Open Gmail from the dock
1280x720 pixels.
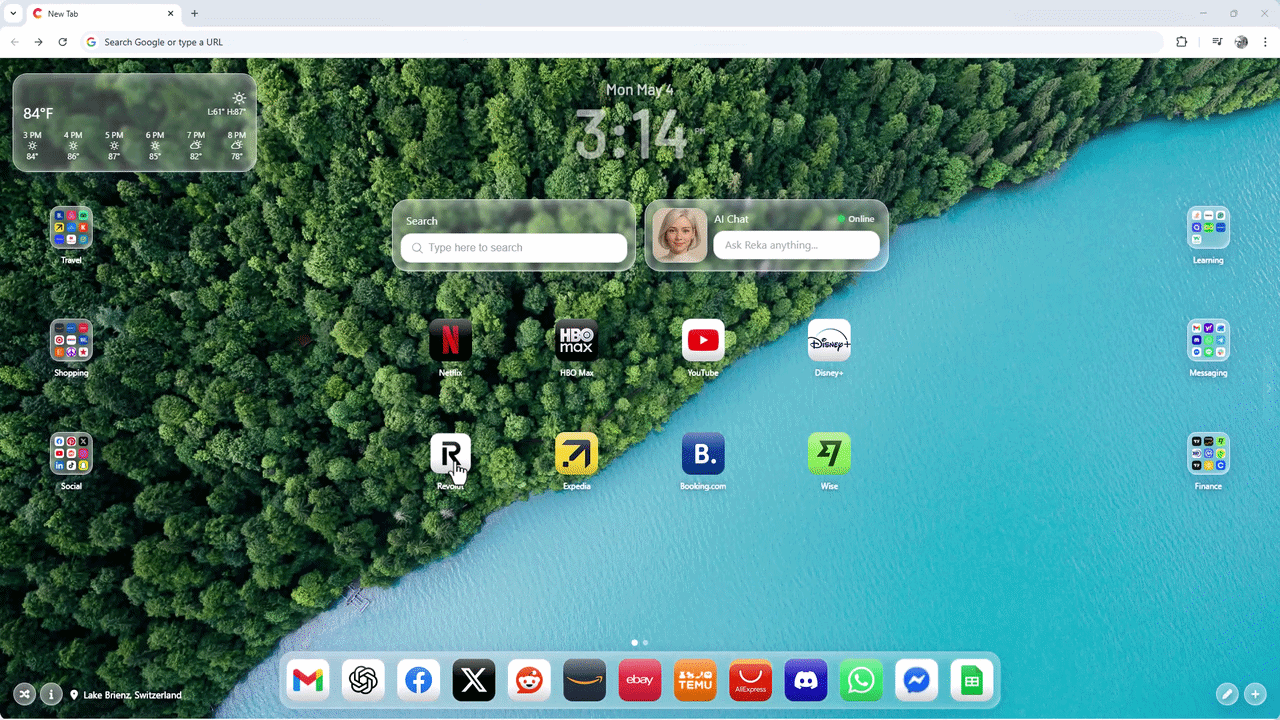(308, 681)
